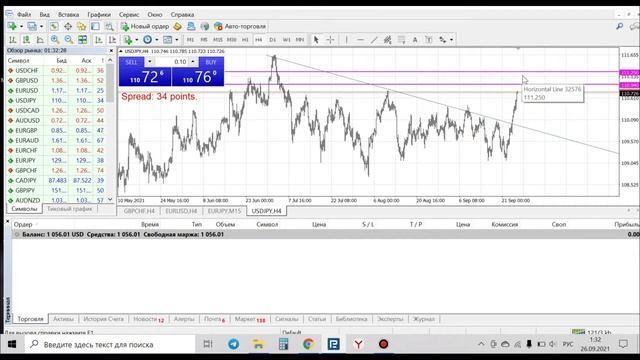Switch chart to candlesticks
Screen dimensions: 640x360
(x=26, y=40)
